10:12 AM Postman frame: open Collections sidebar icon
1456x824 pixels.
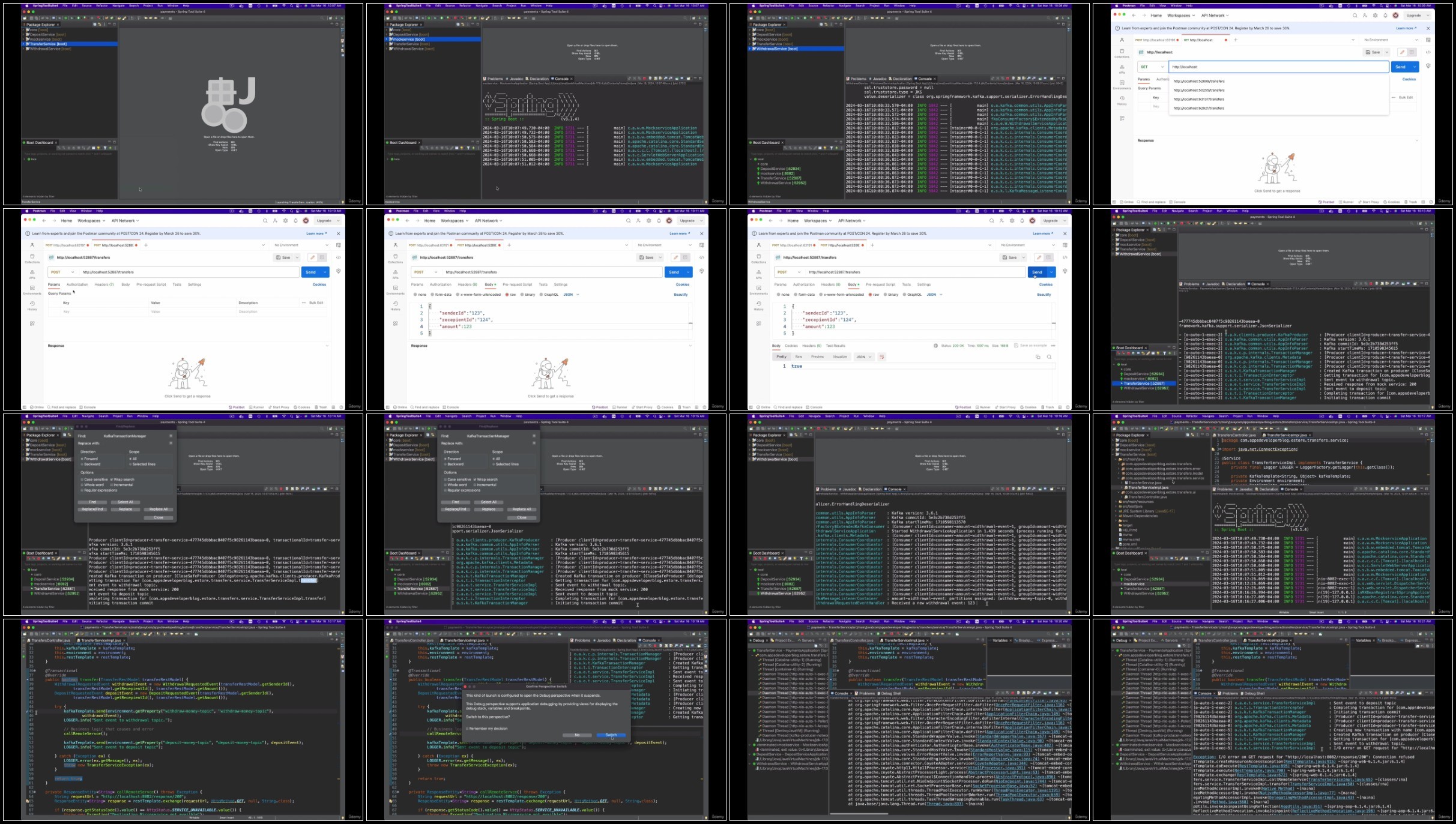pyautogui.click(x=759, y=259)
